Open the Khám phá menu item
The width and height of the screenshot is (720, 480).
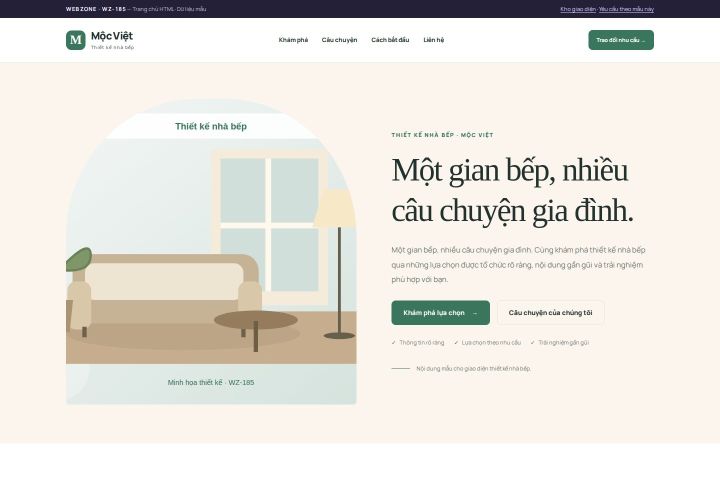coord(293,40)
